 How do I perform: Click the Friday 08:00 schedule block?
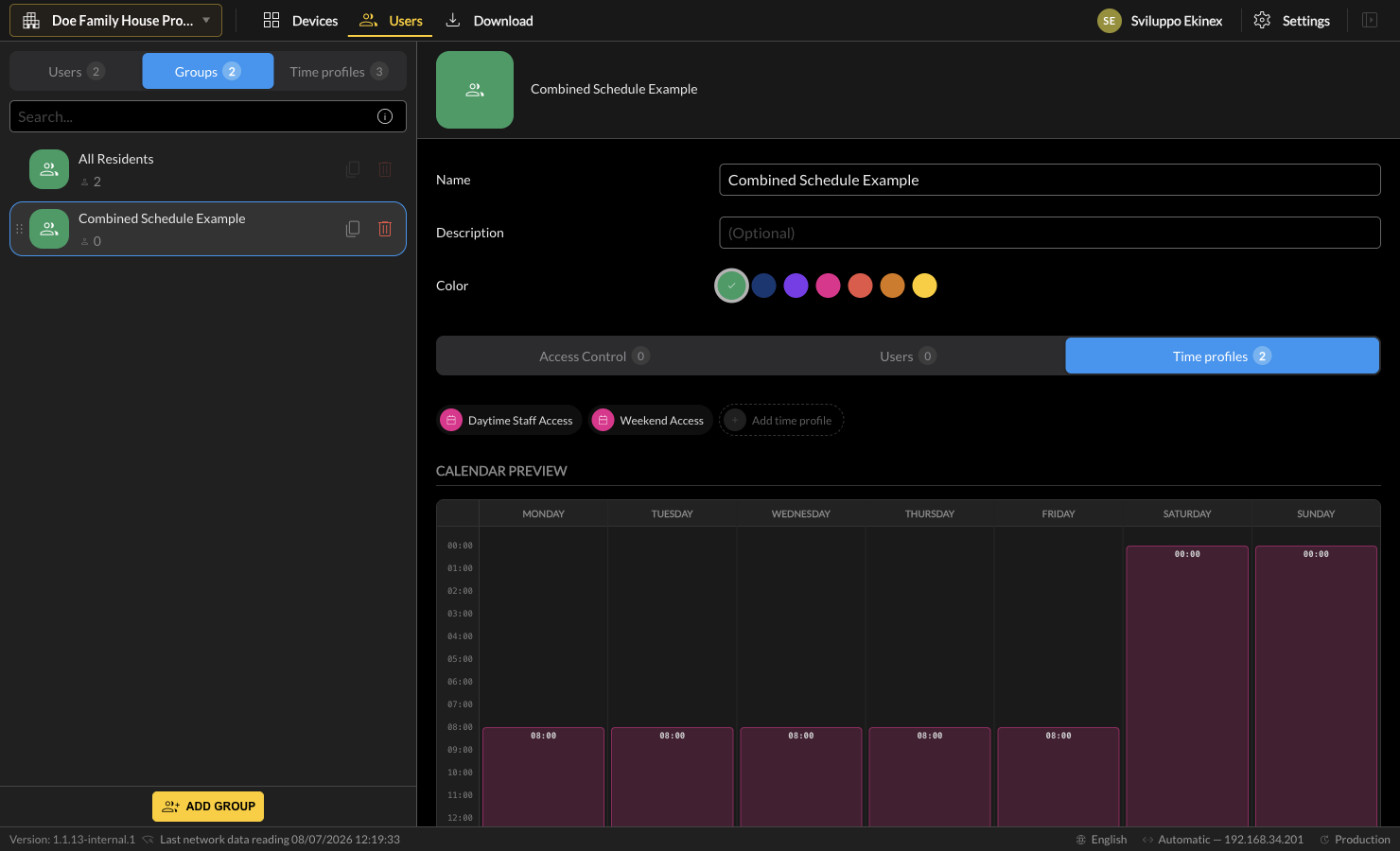(1059, 777)
